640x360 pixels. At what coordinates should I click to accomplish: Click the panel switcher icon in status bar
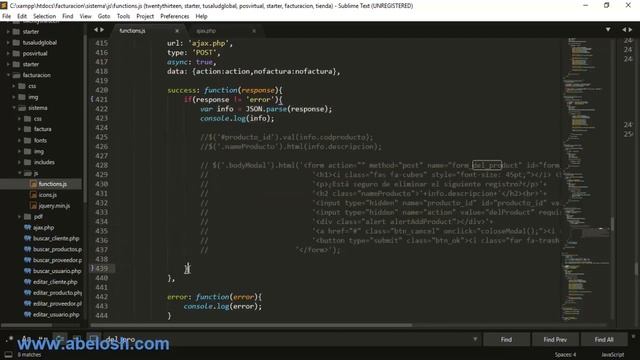click(8, 355)
